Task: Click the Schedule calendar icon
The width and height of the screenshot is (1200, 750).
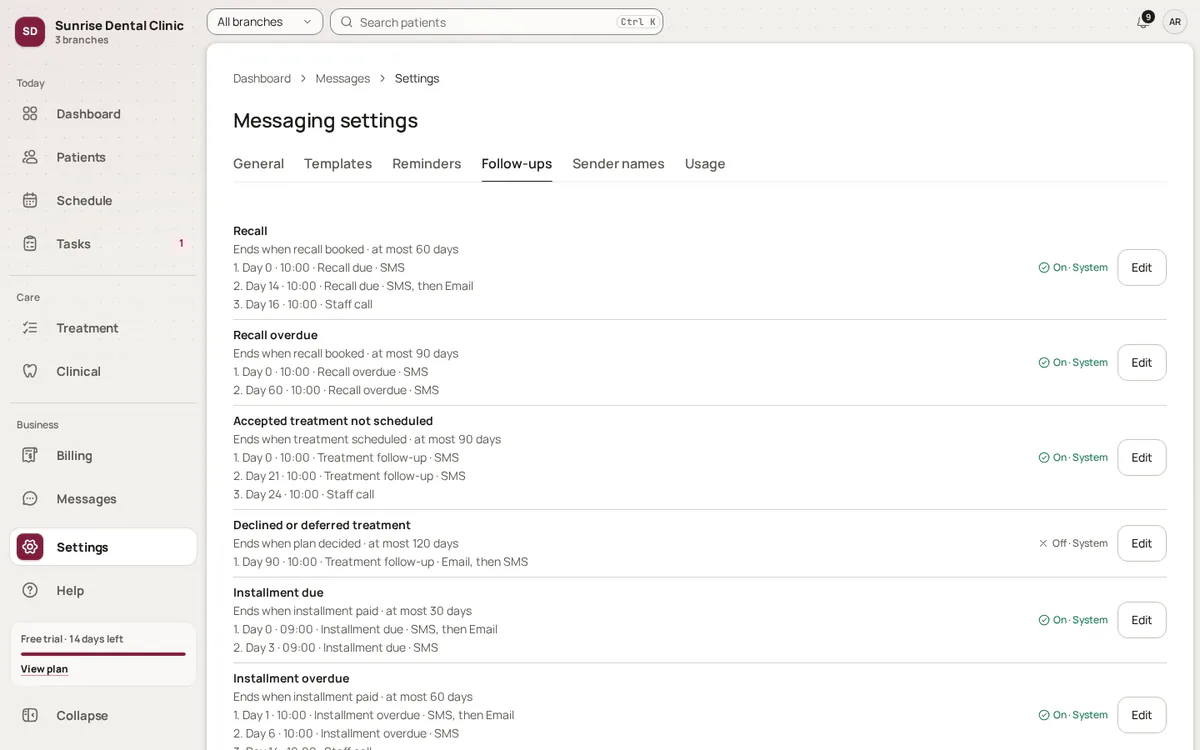Action: 30,200
